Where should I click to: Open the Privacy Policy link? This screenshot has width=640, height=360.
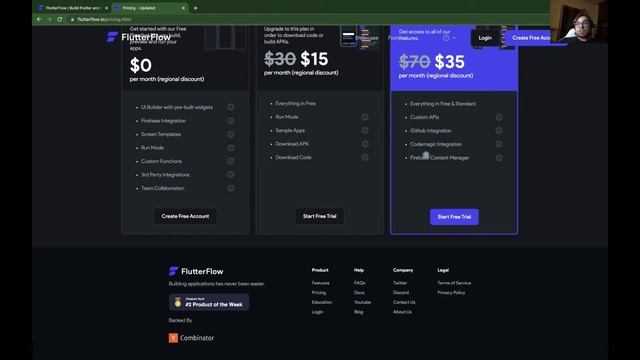tap(451, 293)
